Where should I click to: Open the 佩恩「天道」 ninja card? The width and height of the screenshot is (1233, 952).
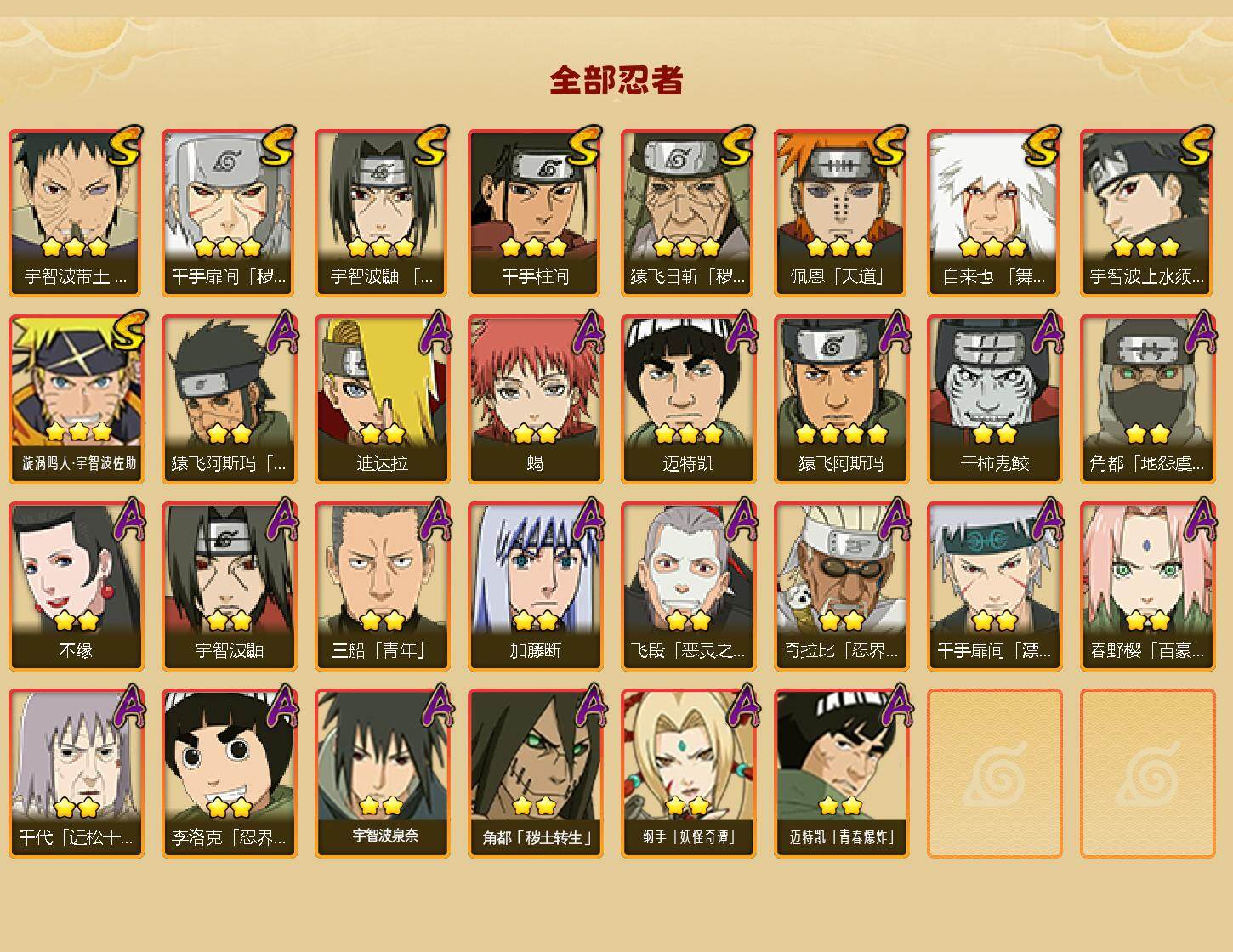tap(842, 212)
